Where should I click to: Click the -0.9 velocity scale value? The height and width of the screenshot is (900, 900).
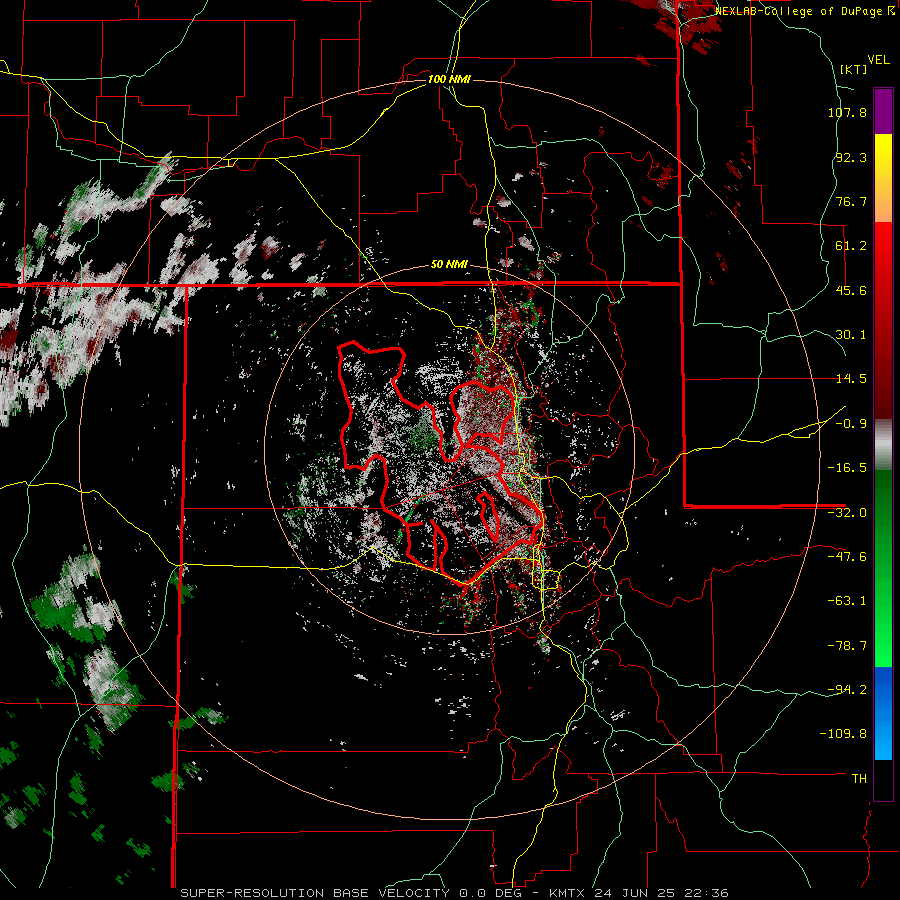pos(851,424)
